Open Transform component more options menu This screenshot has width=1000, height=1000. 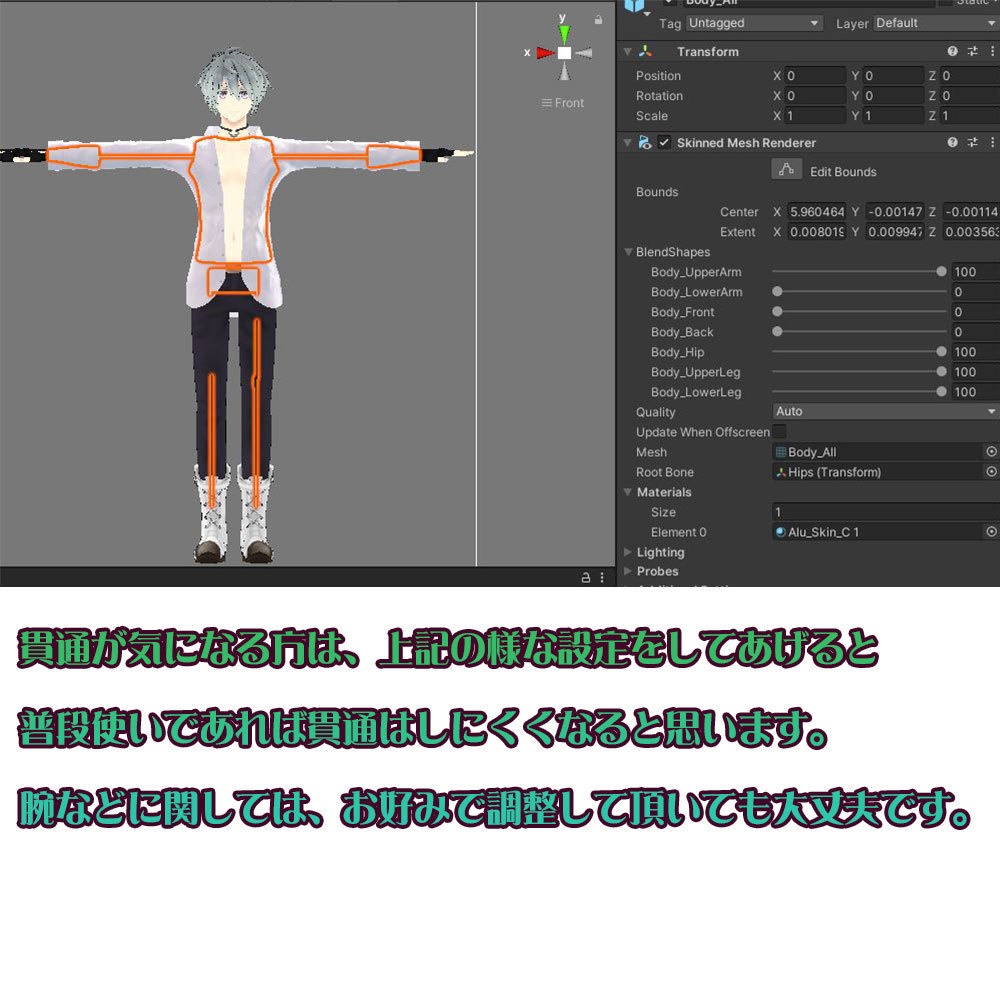(992, 51)
